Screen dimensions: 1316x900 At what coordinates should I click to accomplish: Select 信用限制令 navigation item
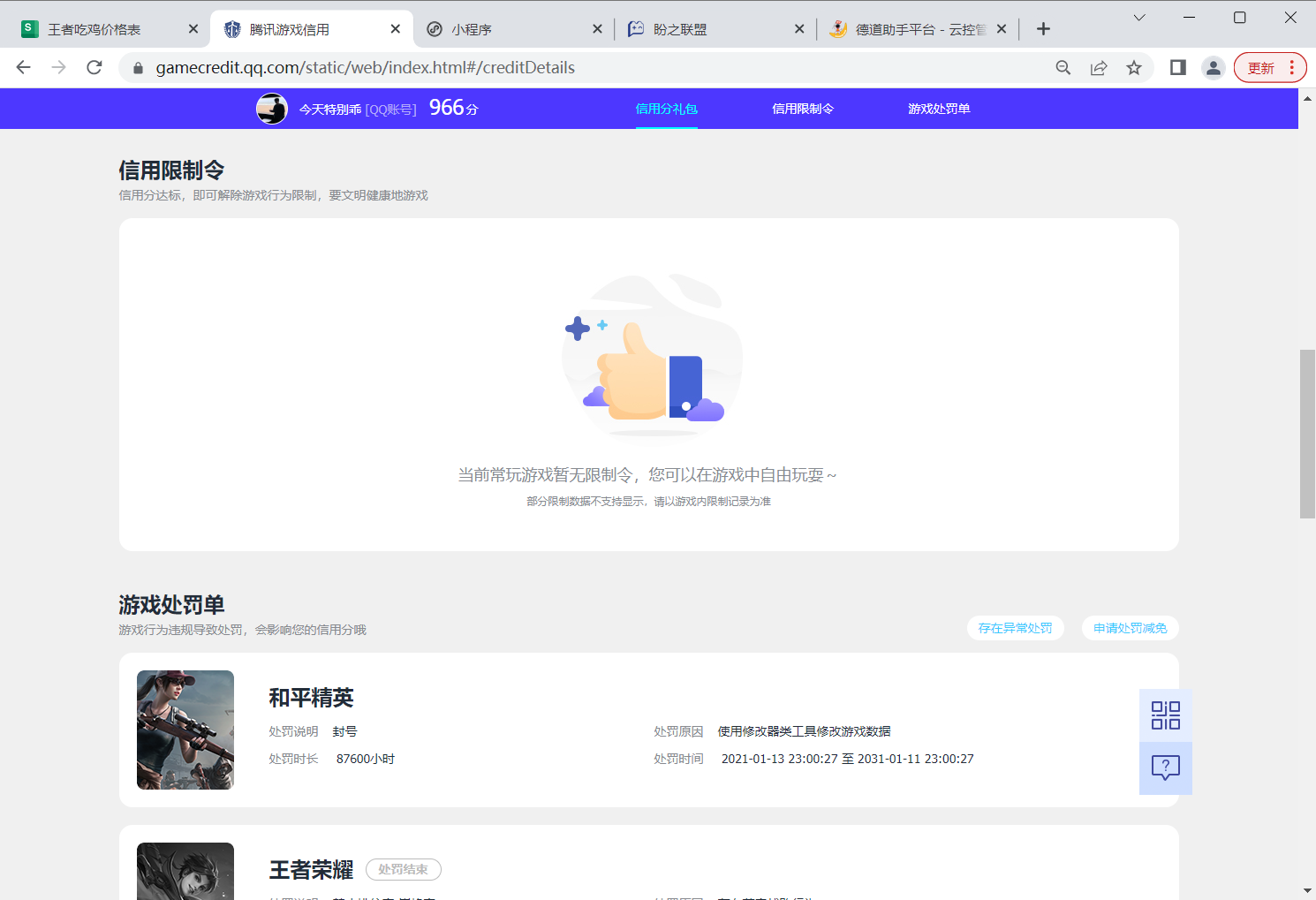pyautogui.click(x=803, y=109)
